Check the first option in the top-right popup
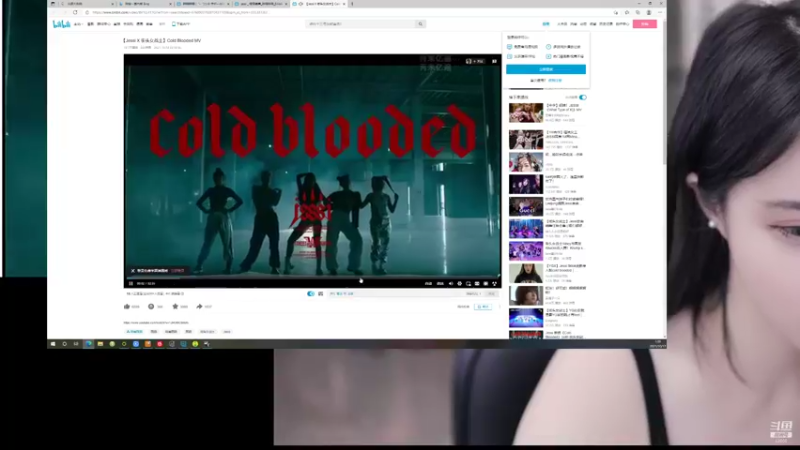The image size is (800, 450). [x=522, y=46]
